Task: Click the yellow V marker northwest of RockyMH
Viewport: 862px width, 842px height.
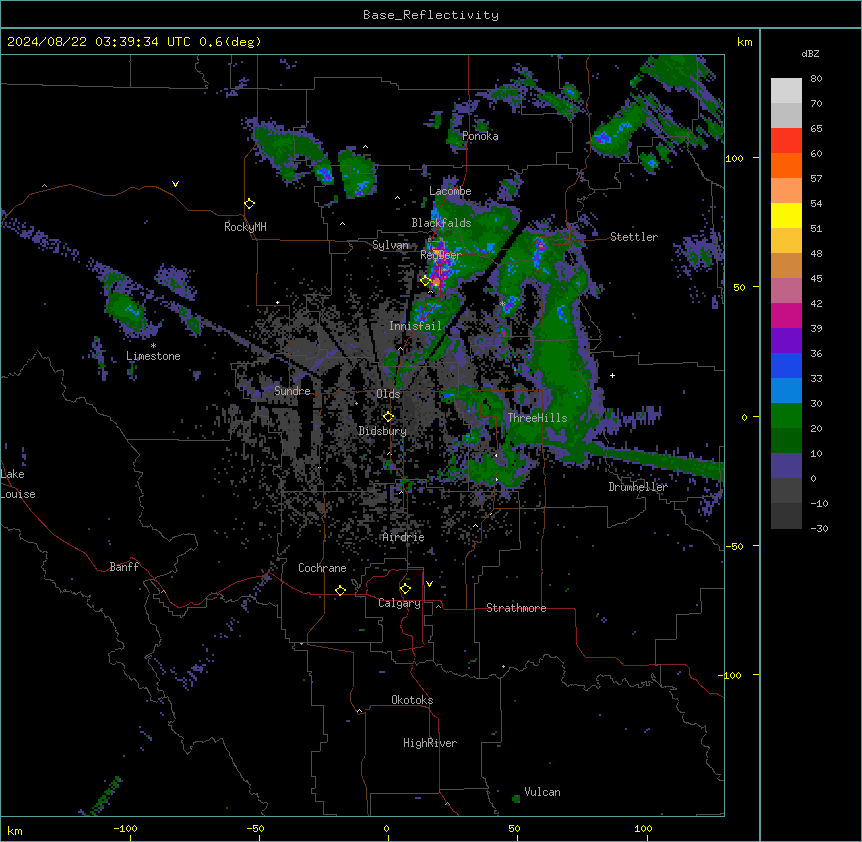Action: (175, 184)
